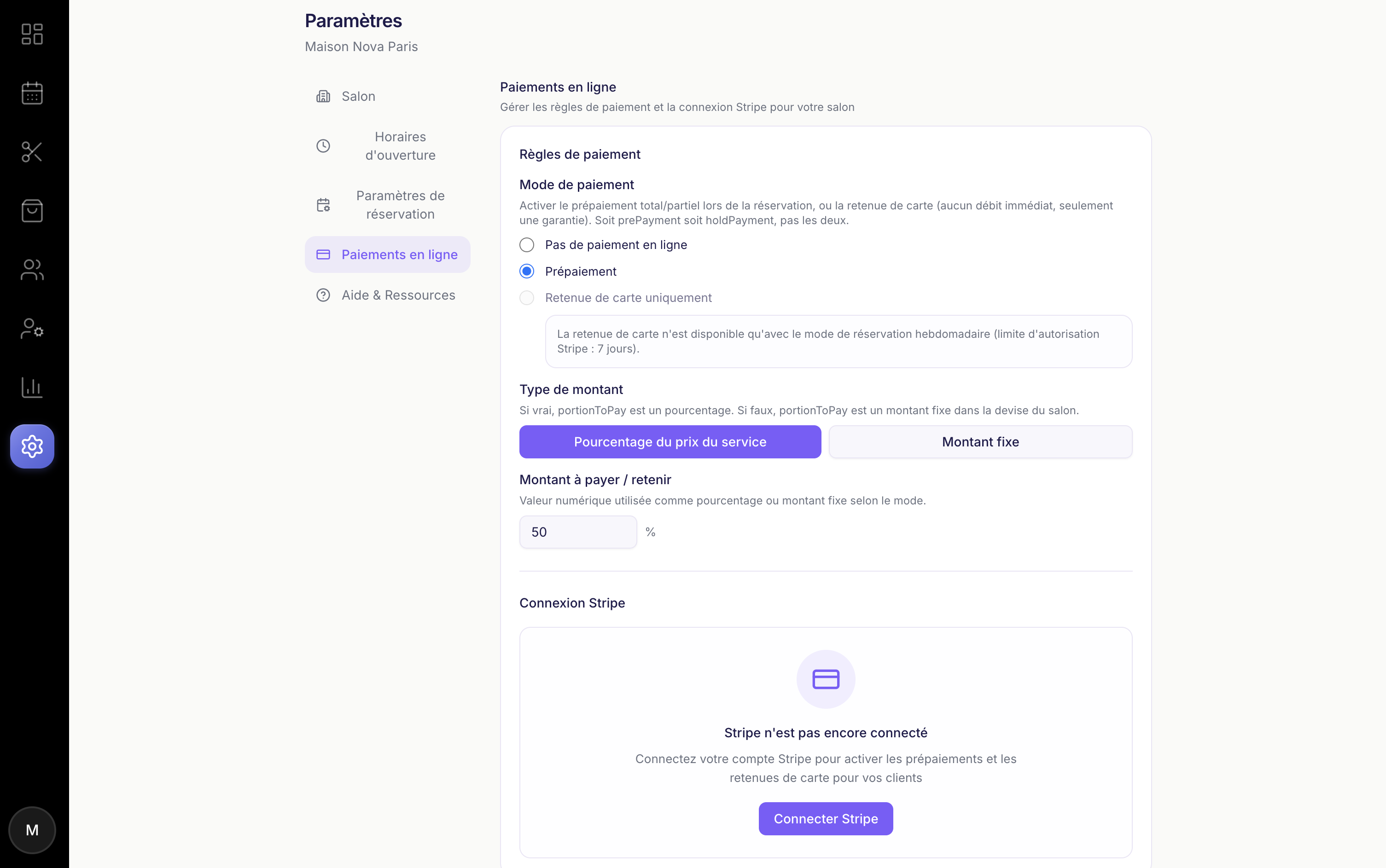Open settings with the gear icon
The height and width of the screenshot is (868, 1386).
(x=32, y=446)
